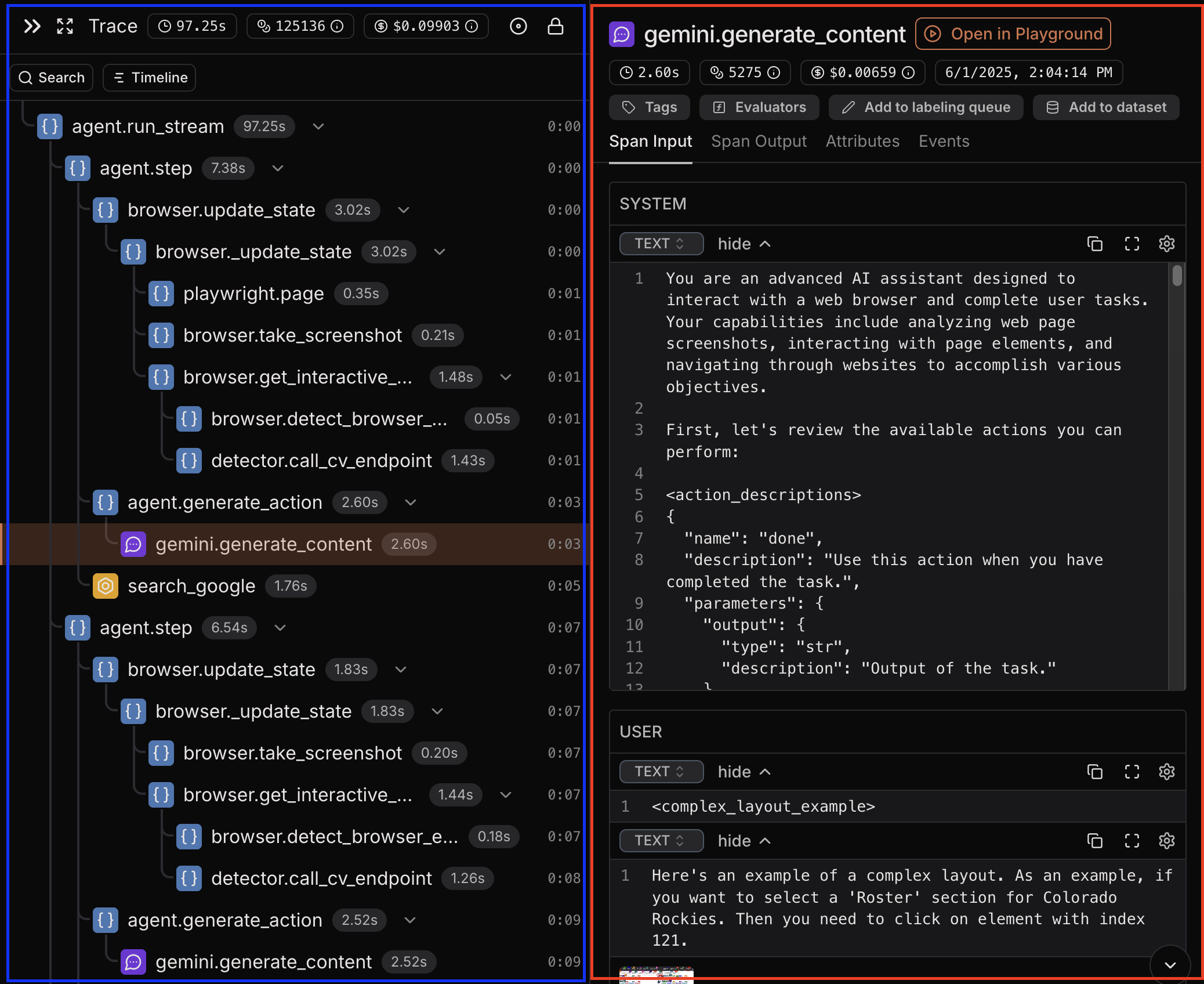Expand trace view to fullscreen
This screenshot has height=984, width=1204.
pos(64,26)
